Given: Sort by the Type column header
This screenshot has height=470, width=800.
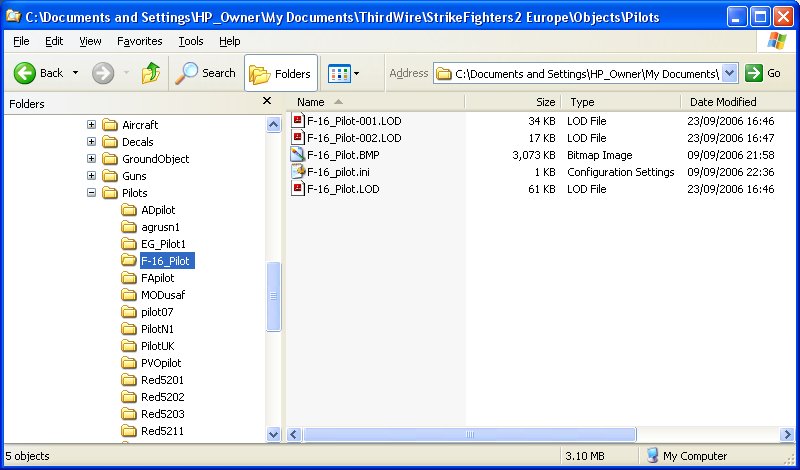Looking at the screenshot, I should tap(621, 102).
